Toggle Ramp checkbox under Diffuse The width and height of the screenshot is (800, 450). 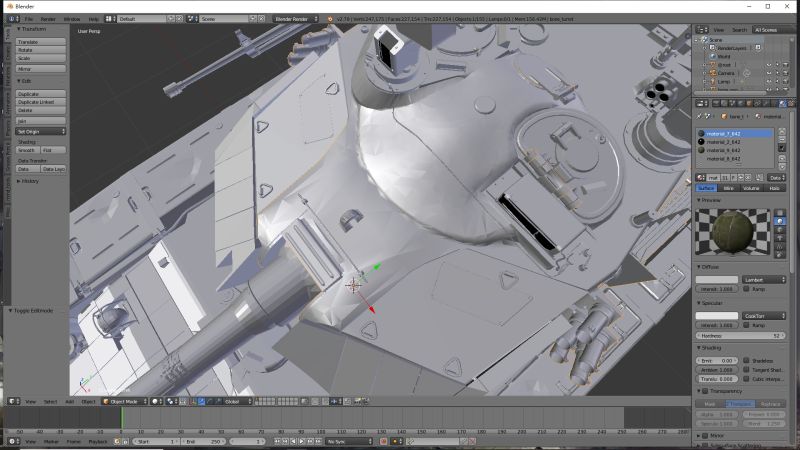pyautogui.click(x=746, y=289)
